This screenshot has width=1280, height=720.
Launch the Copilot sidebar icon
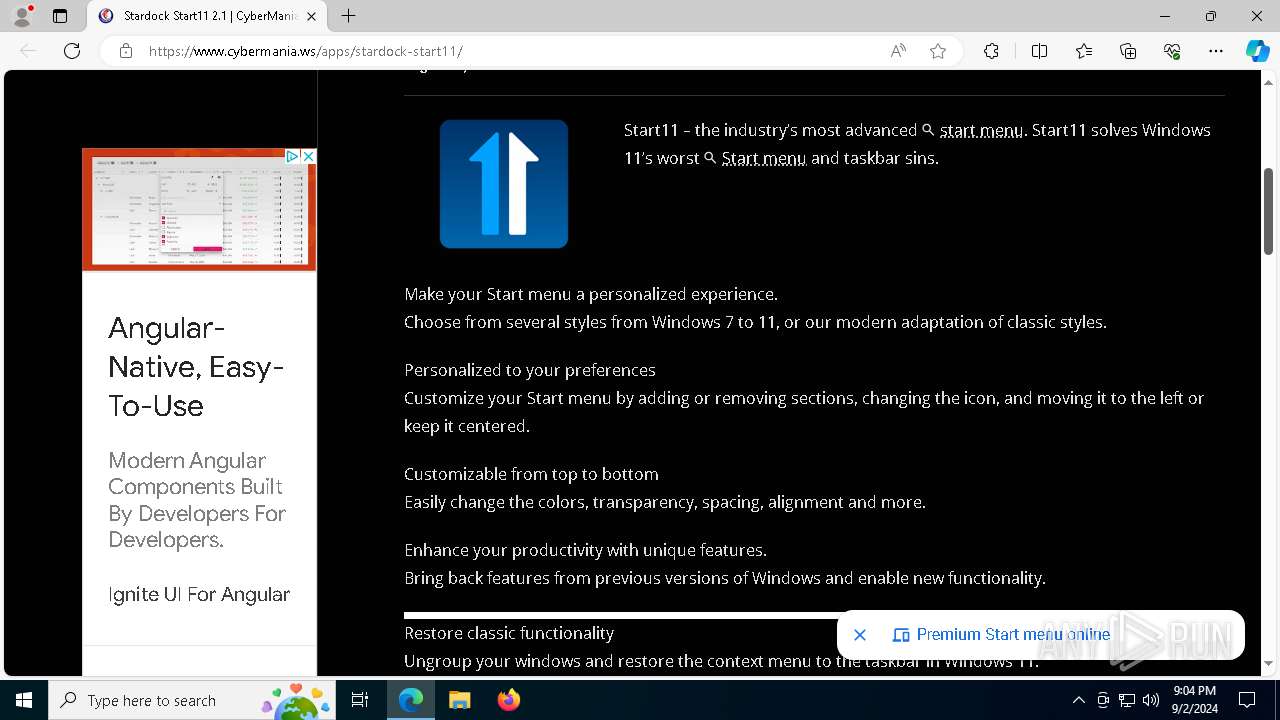(x=1257, y=51)
